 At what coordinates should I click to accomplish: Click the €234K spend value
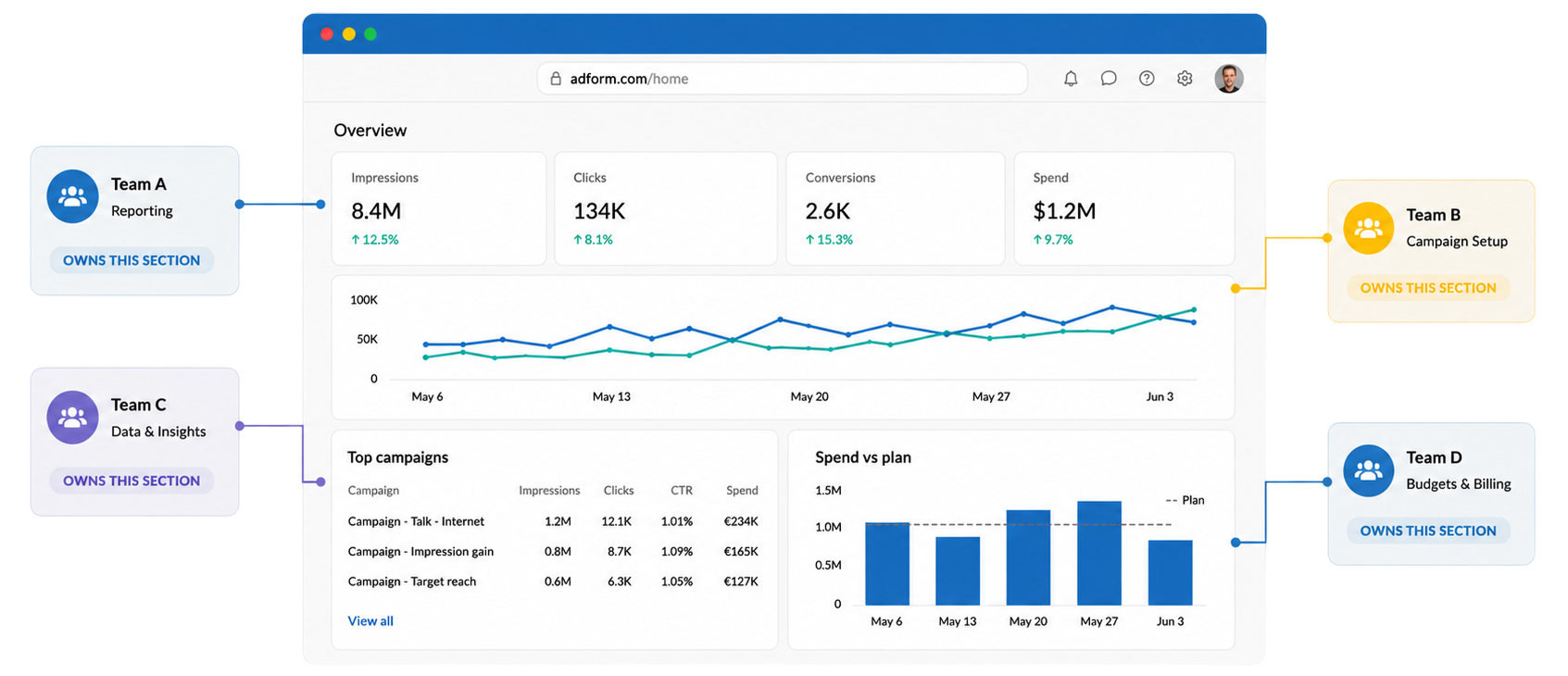pos(741,521)
